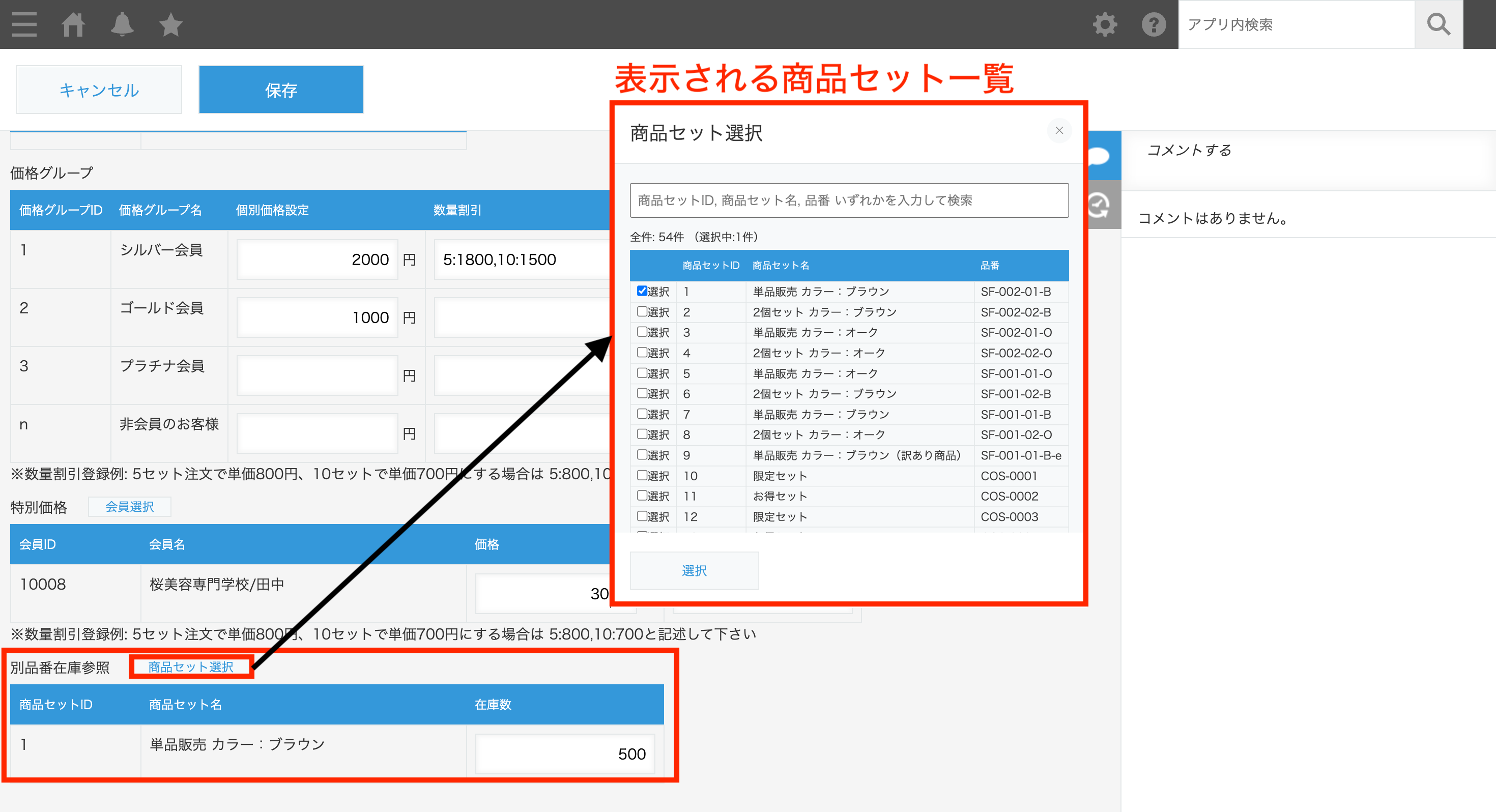1496x812 pixels.
Task: Open the settings gear icon
Action: pos(1105,24)
